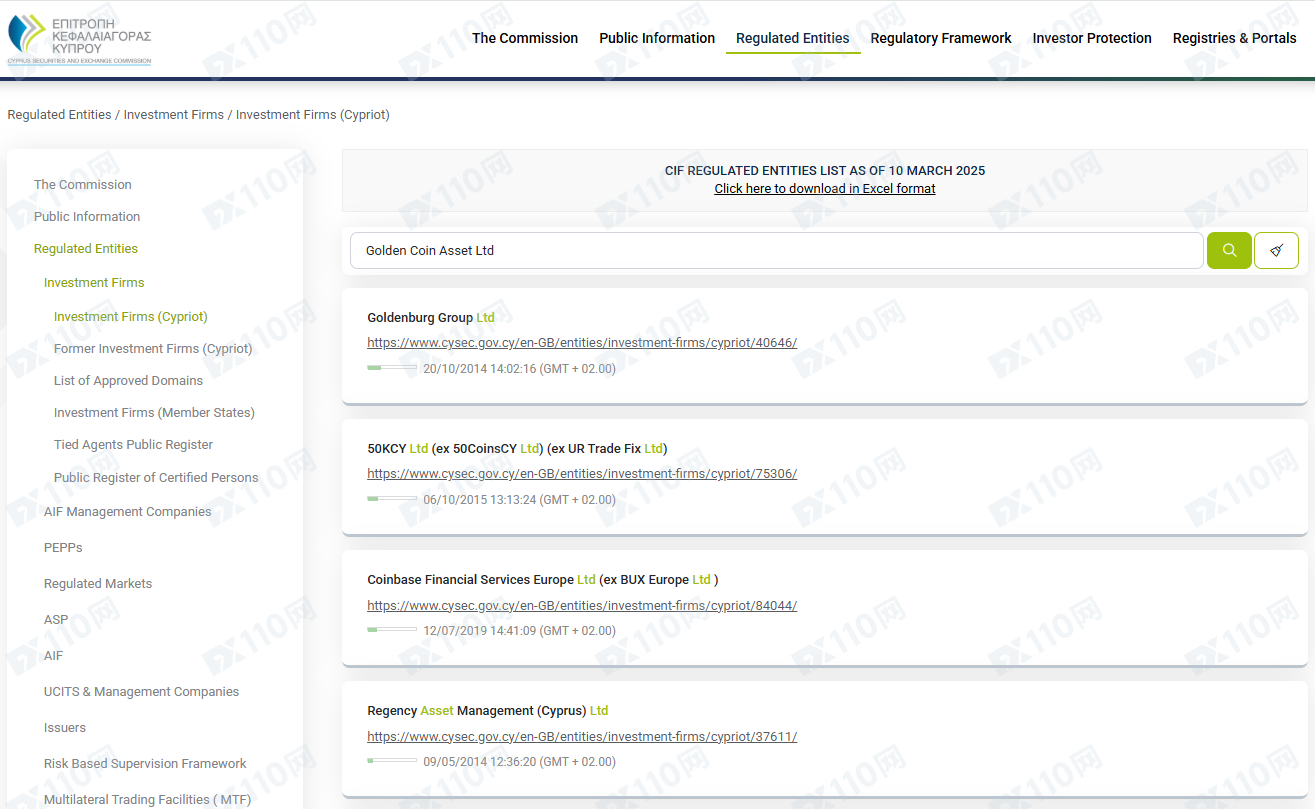Open Former Investment Firms (Cypriot) sidebar item

[x=153, y=349]
